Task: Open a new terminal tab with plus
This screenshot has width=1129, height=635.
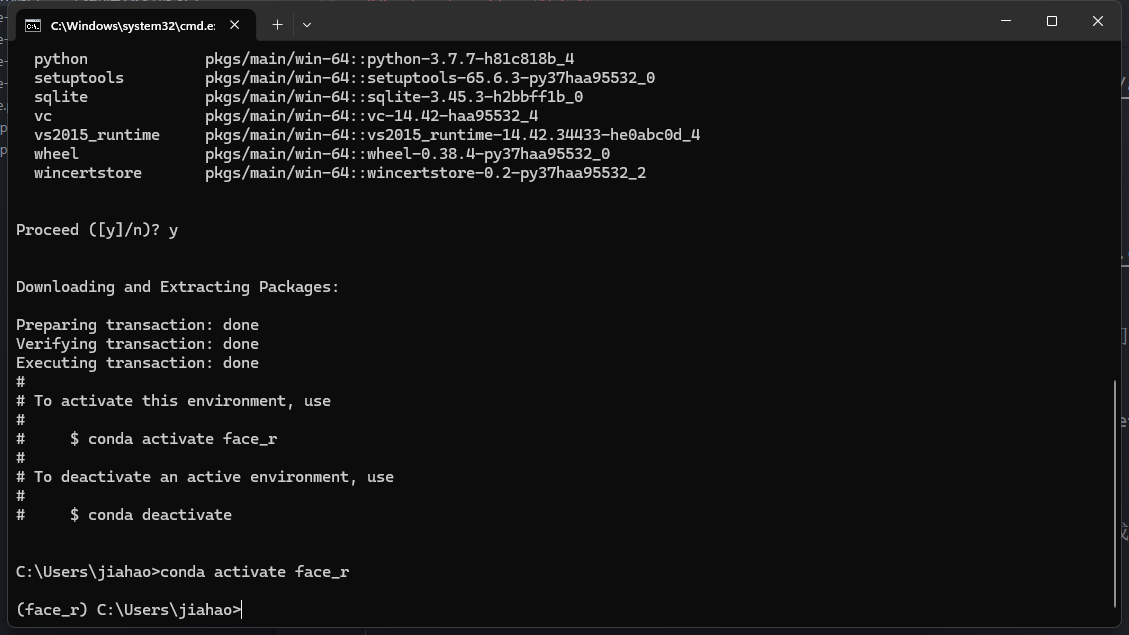Action: pyautogui.click(x=277, y=24)
